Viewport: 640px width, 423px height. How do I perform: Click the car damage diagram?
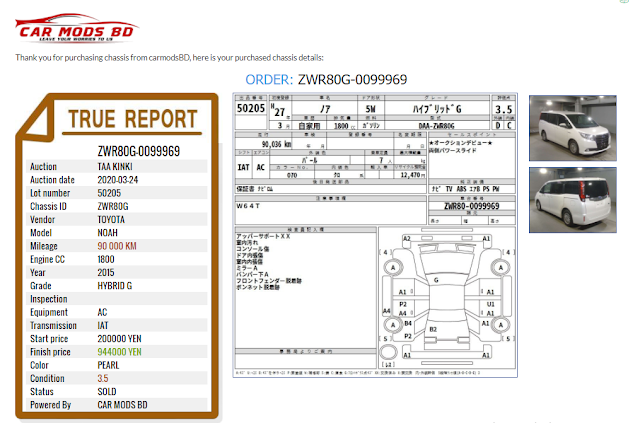[447, 298]
